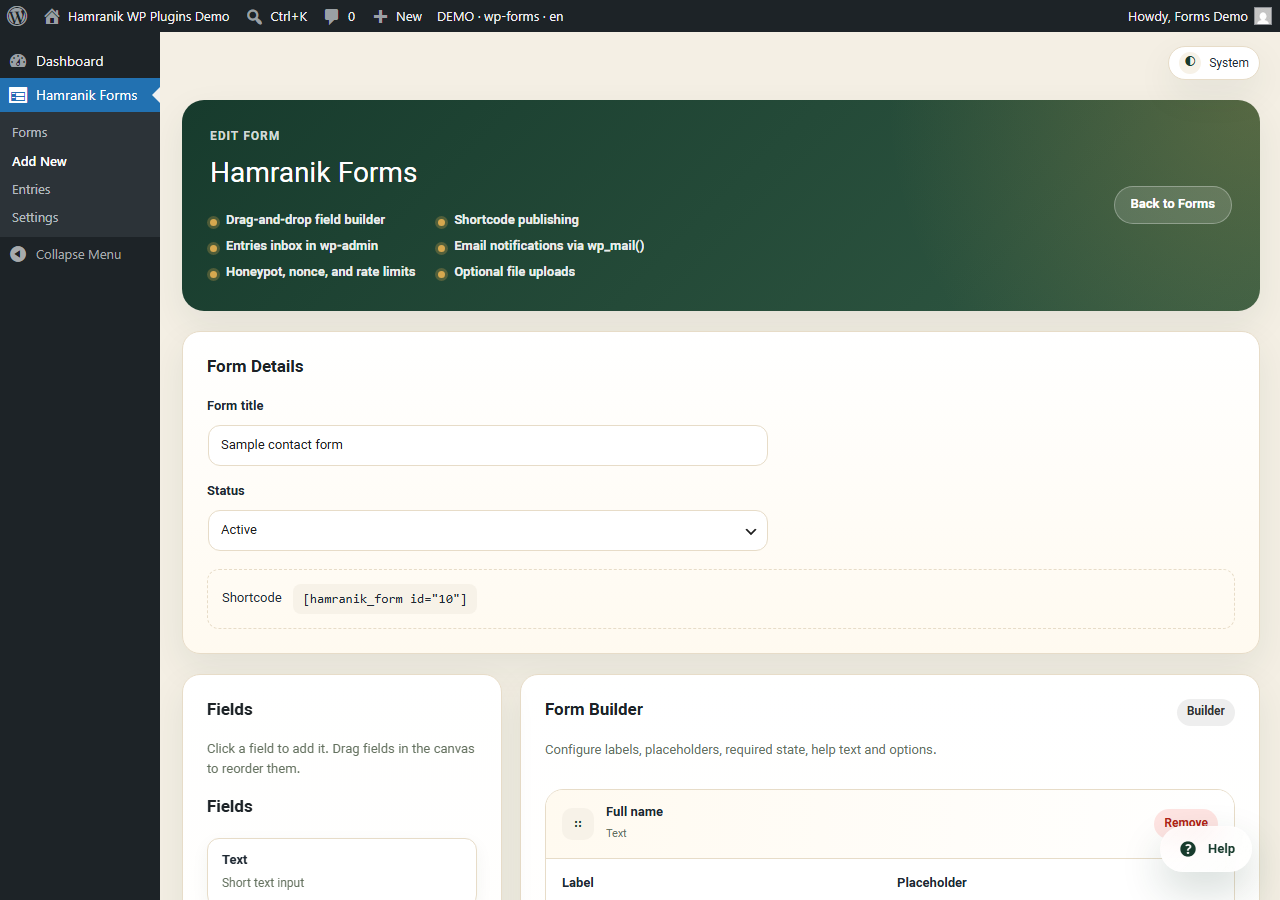
Task: Click the Placeholder label
Action: coord(932,882)
